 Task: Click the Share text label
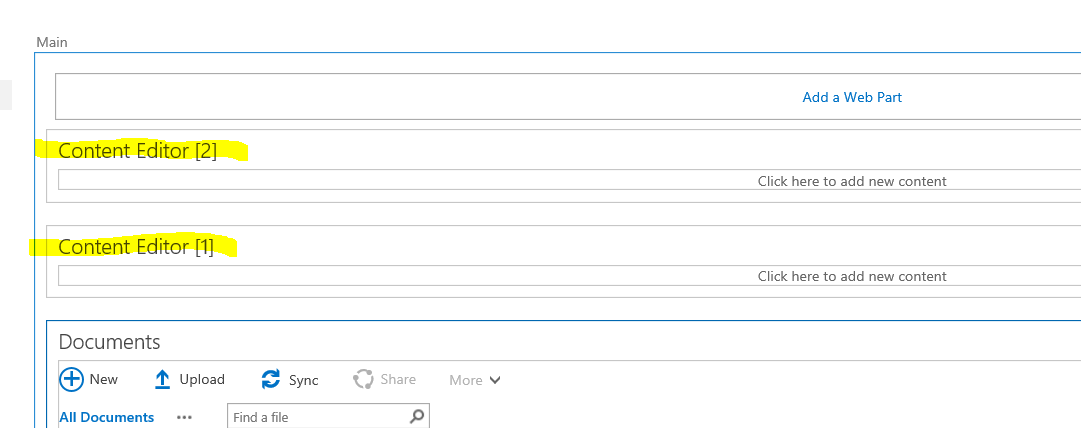click(x=398, y=380)
